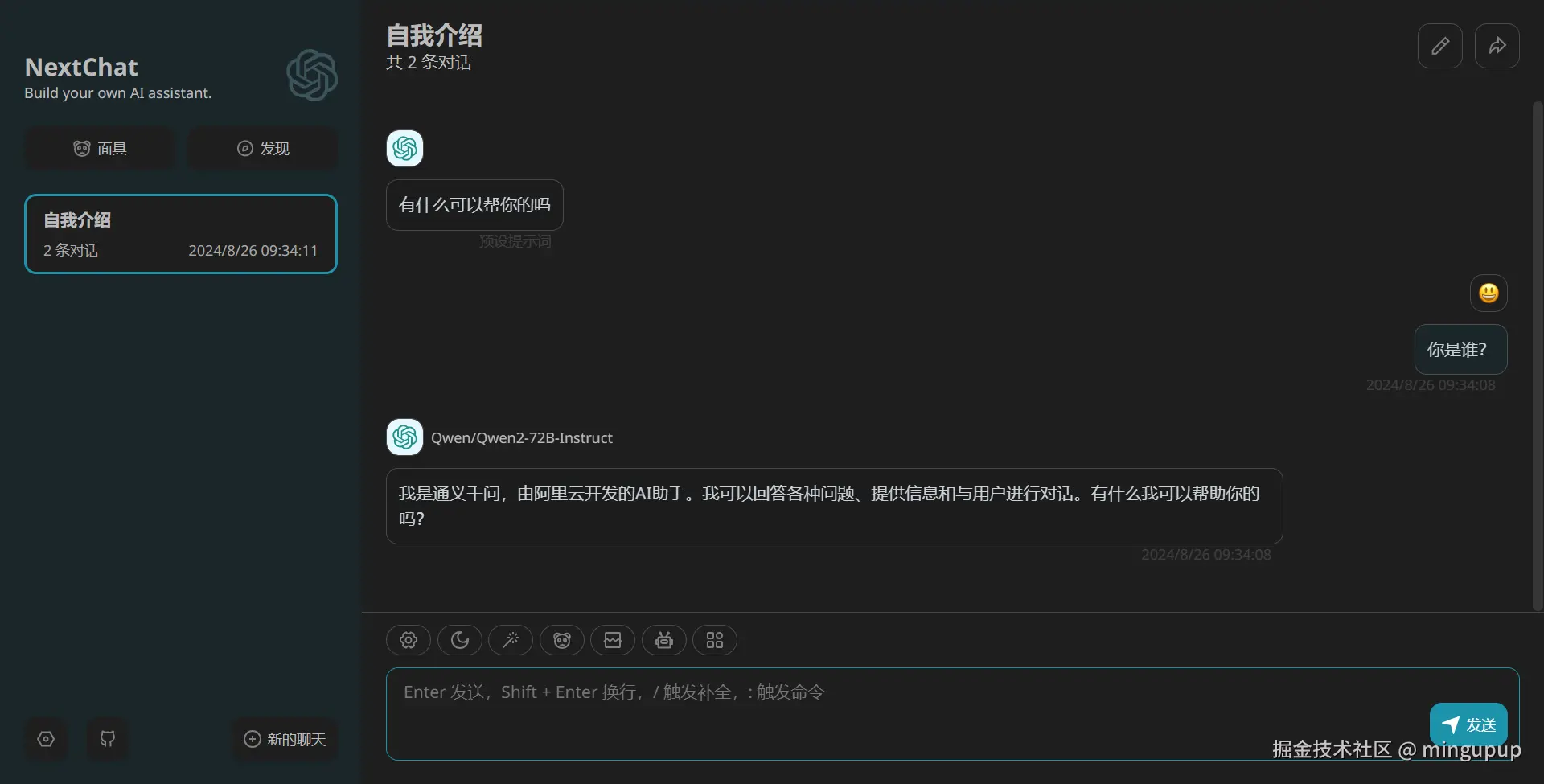Screen dimensions: 1544x784
Task: Open chat settings gear in input toolbar
Action: (x=409, y=640)
